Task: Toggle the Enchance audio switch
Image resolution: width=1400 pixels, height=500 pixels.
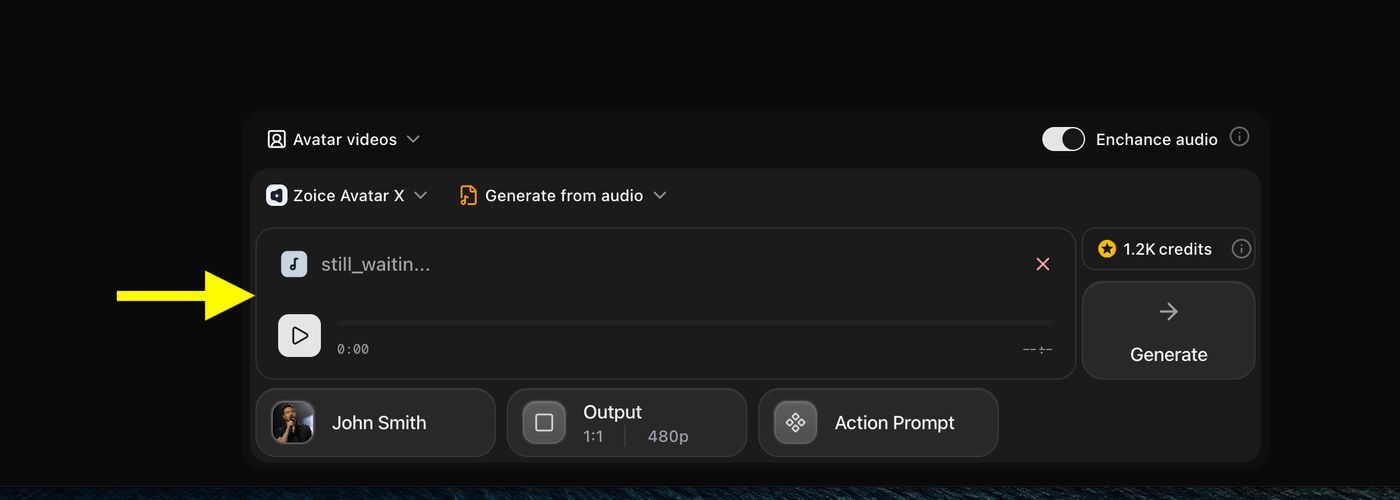Action: coord(1063,139)
